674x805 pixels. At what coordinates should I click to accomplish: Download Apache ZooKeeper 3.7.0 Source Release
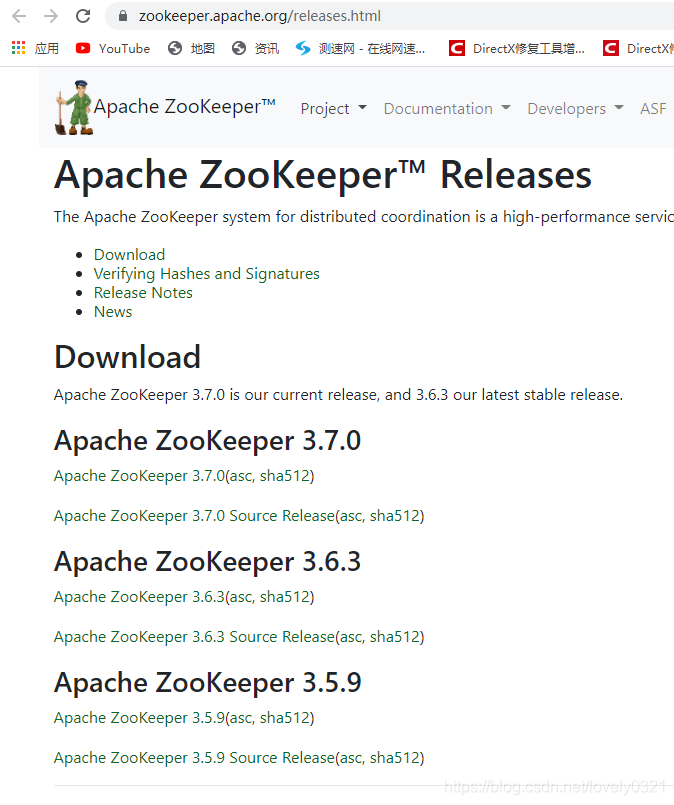(x=194, y=515)
